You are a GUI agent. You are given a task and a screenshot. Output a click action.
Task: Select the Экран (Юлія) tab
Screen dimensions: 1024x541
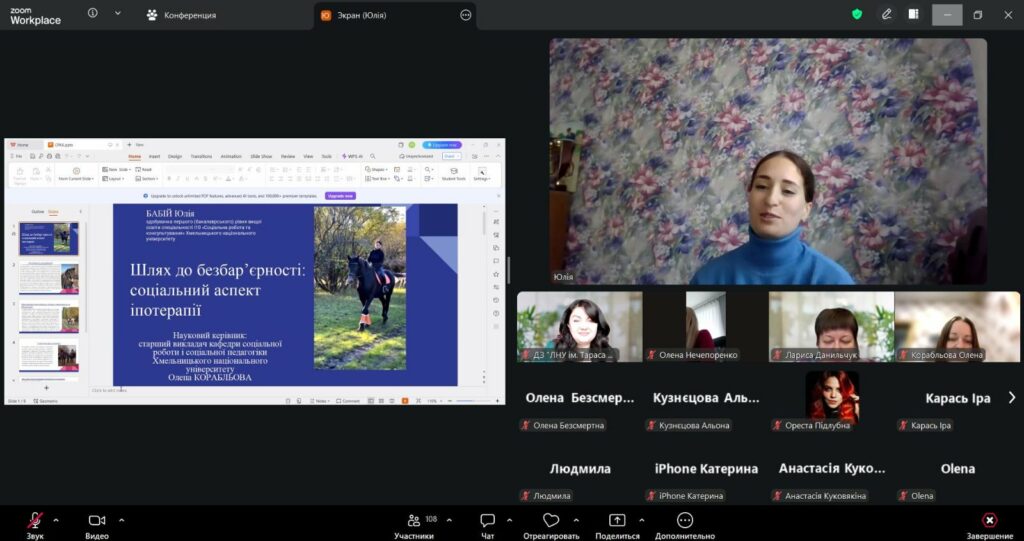359,15
